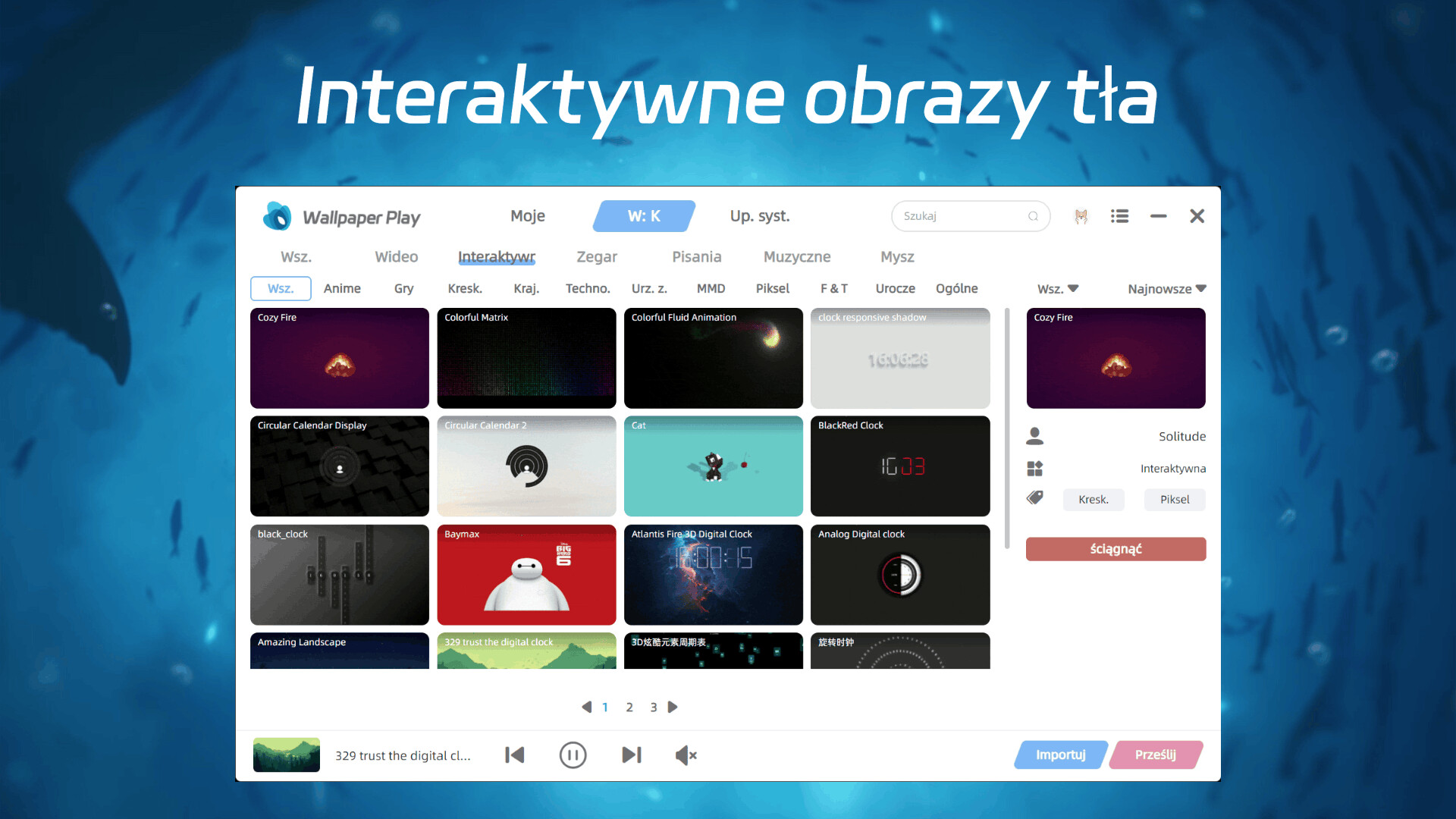Open the Moje tab
The width and height of the screenshot is (1456, 819).
point(528,216)
